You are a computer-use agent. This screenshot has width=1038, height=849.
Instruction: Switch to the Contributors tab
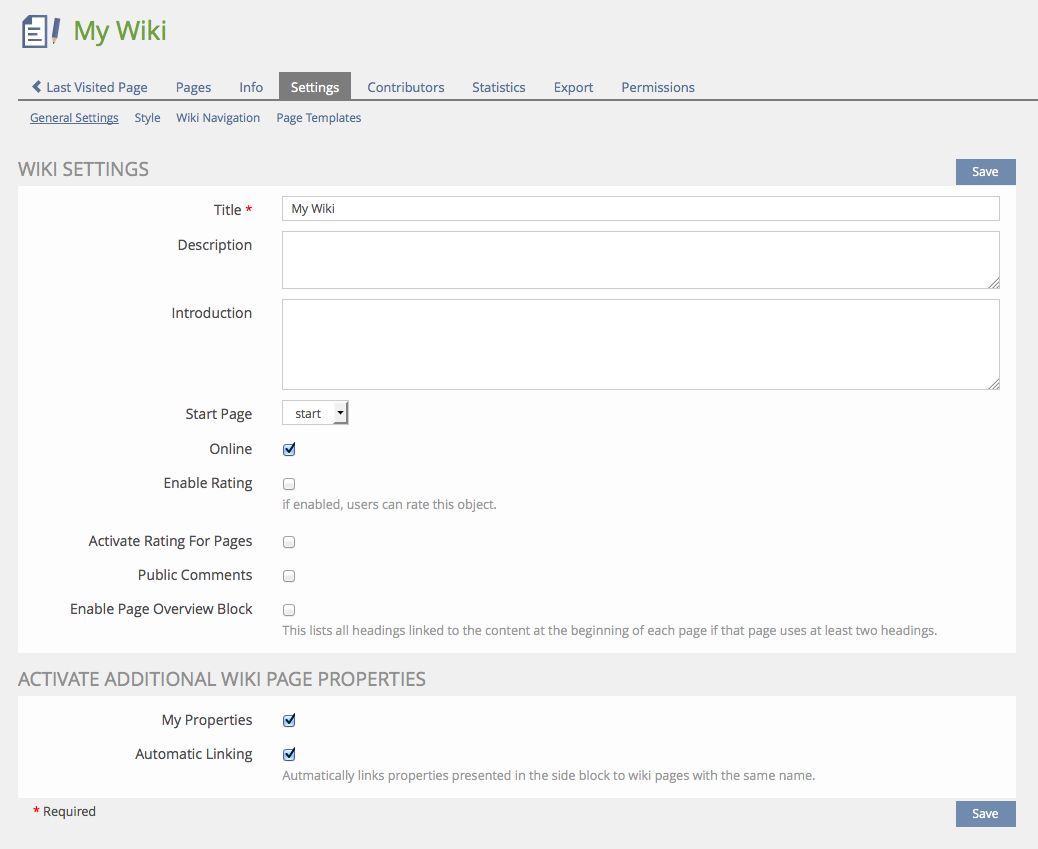(405, 87)
